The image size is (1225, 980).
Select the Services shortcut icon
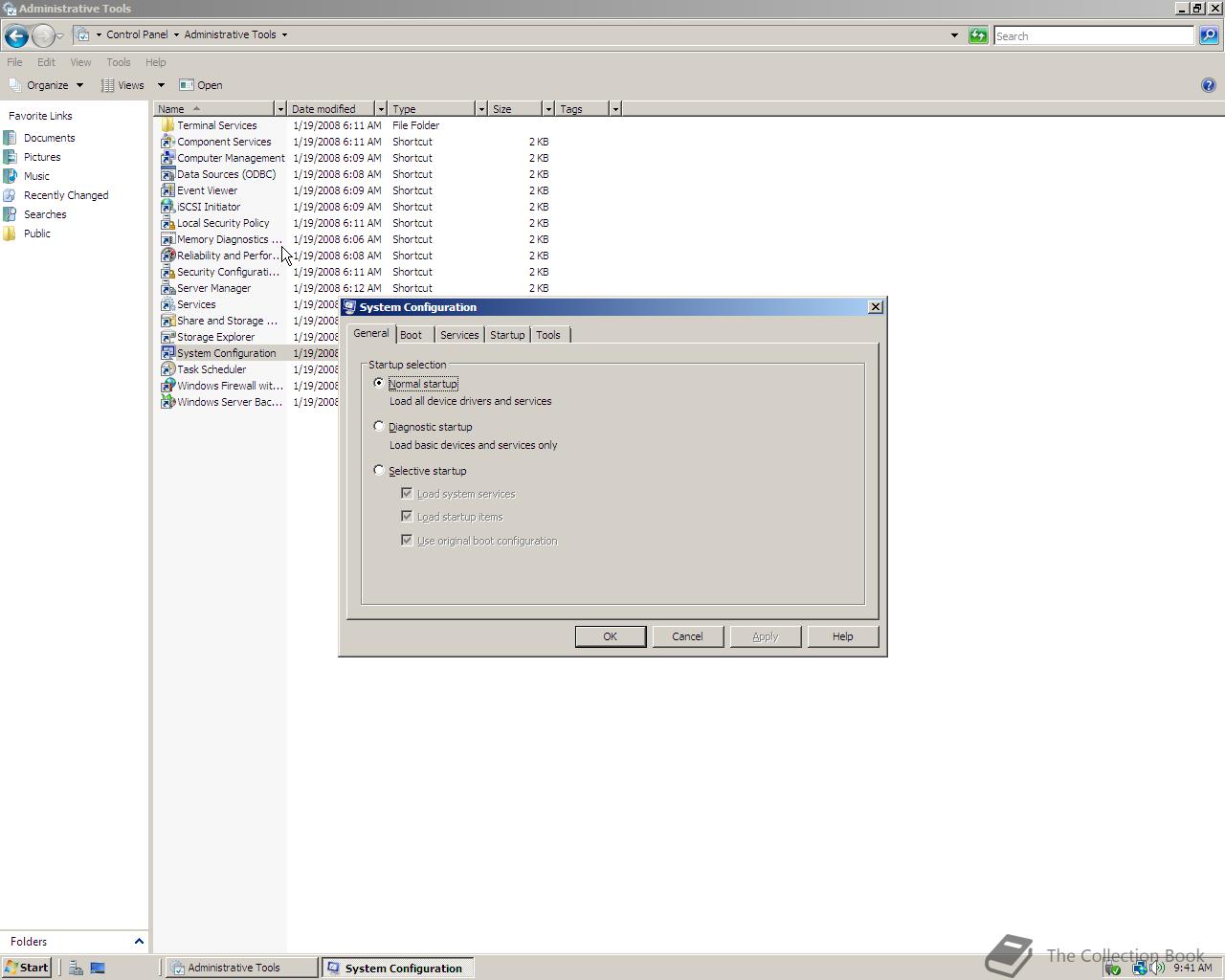coord(167,304)
